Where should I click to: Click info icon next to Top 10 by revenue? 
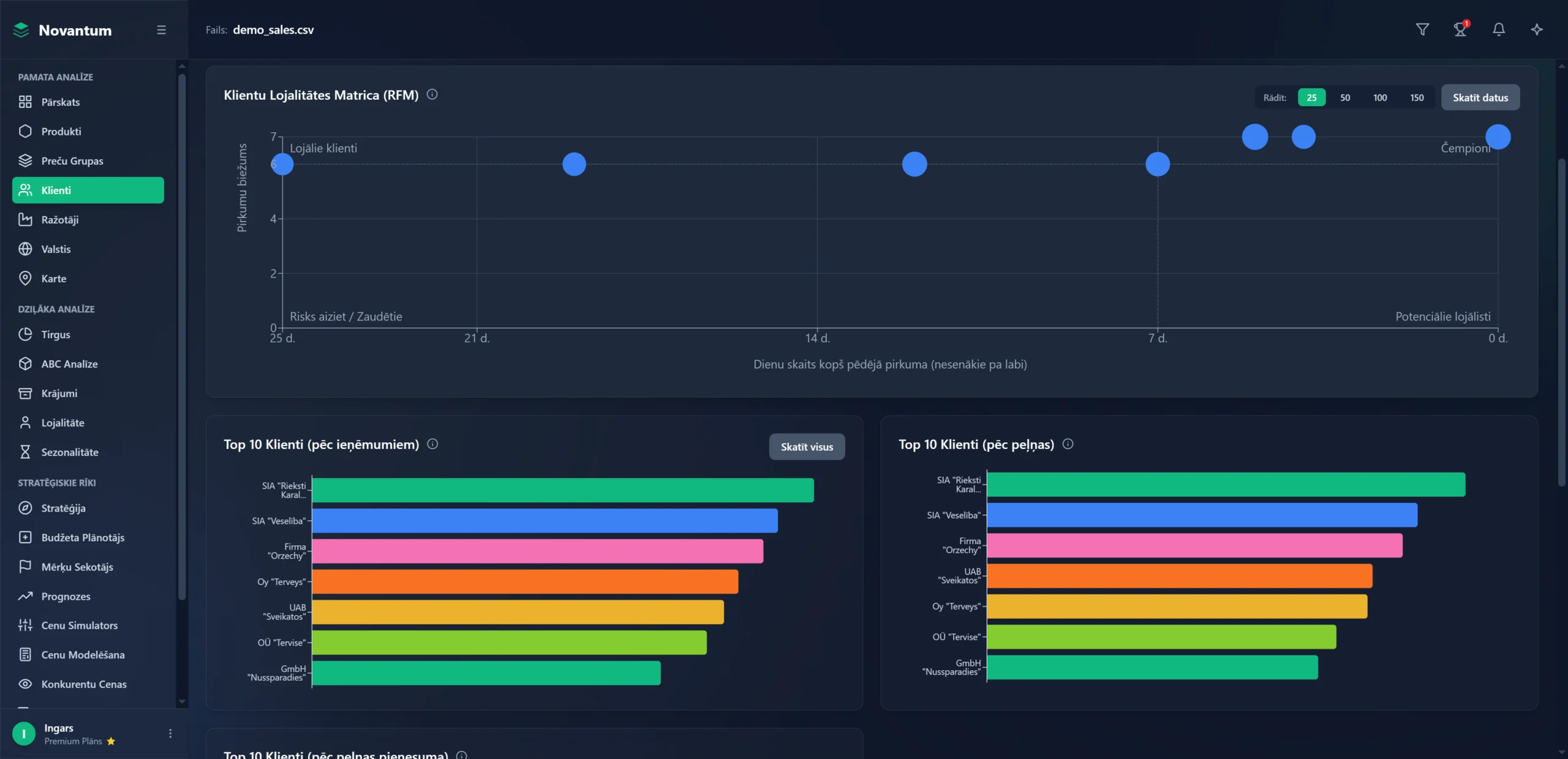coord(432,444)
